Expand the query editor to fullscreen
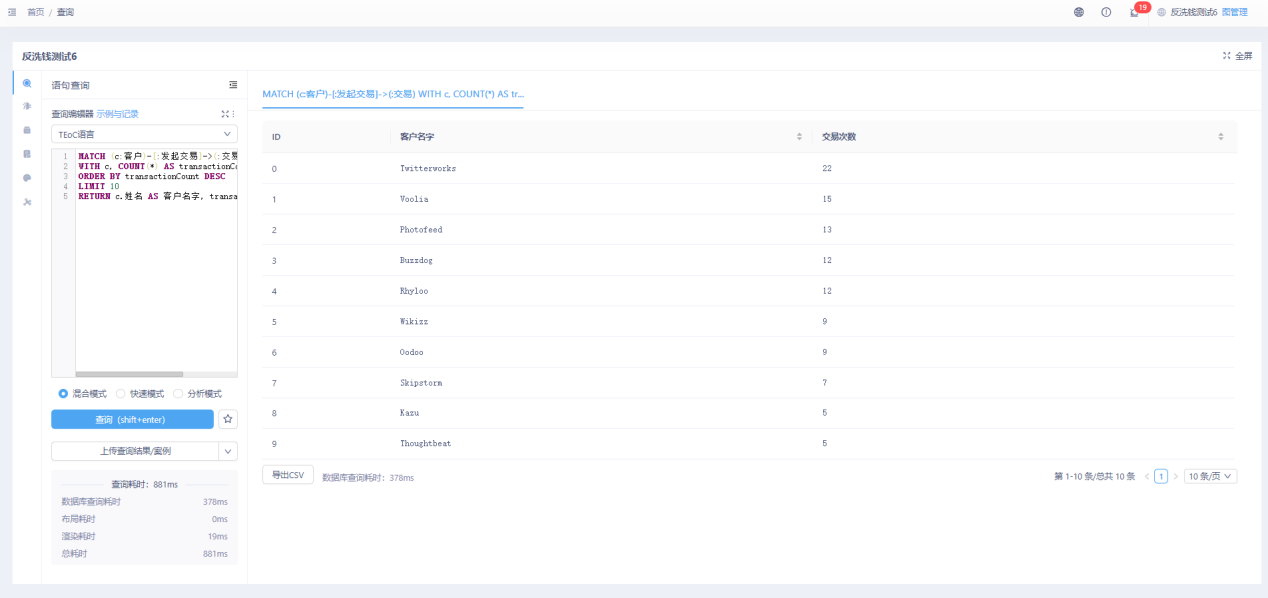This screenshot has width=1268, height=598. (x=225, y=114)
